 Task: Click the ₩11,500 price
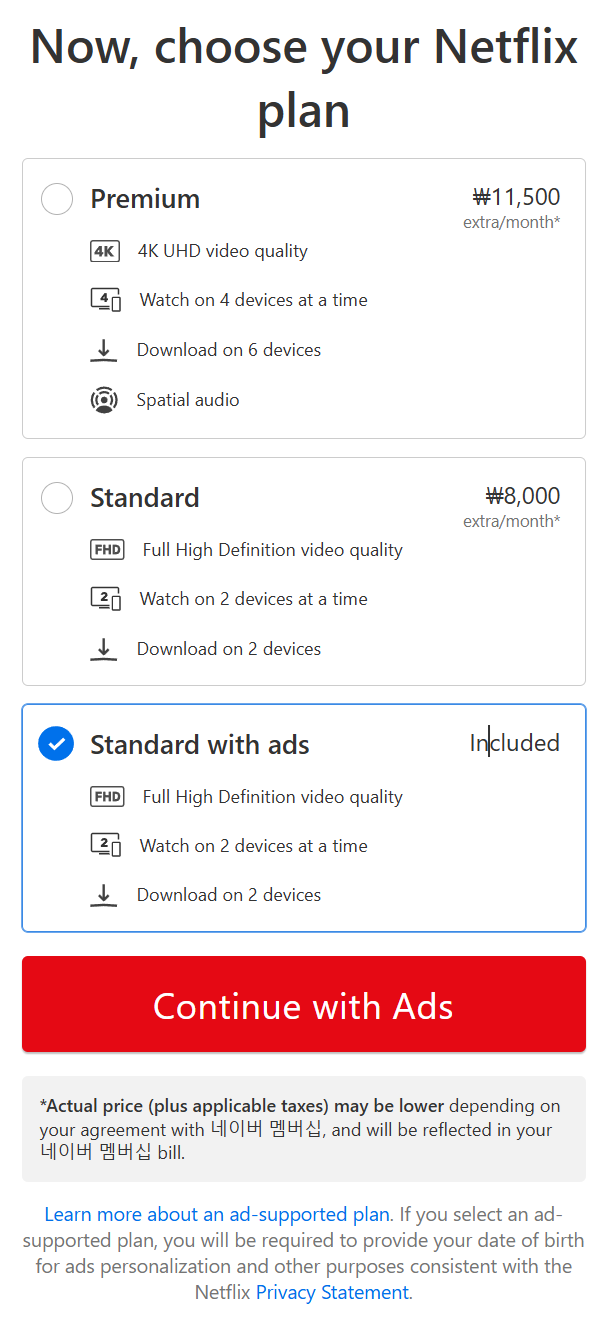coord(516,197)
